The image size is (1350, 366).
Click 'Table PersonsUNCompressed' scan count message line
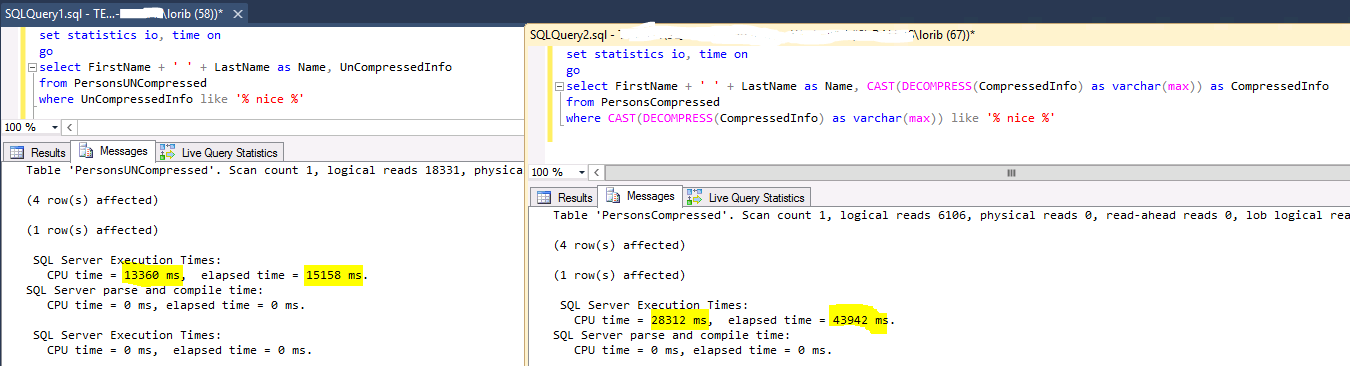[x=274, y=171]
